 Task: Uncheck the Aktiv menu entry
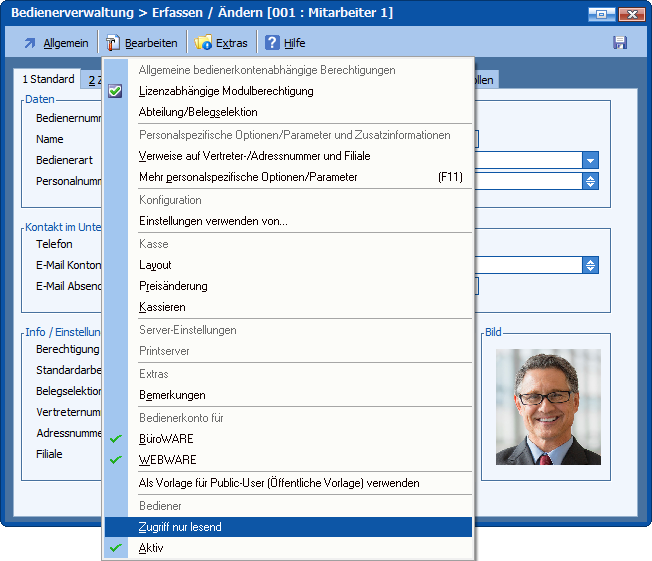click(151, 548)
